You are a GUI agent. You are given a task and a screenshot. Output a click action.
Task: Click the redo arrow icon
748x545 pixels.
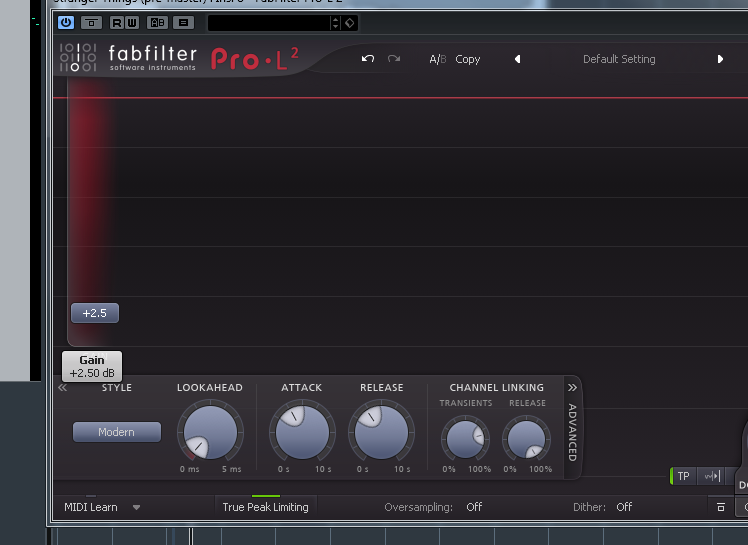point(394,59)
